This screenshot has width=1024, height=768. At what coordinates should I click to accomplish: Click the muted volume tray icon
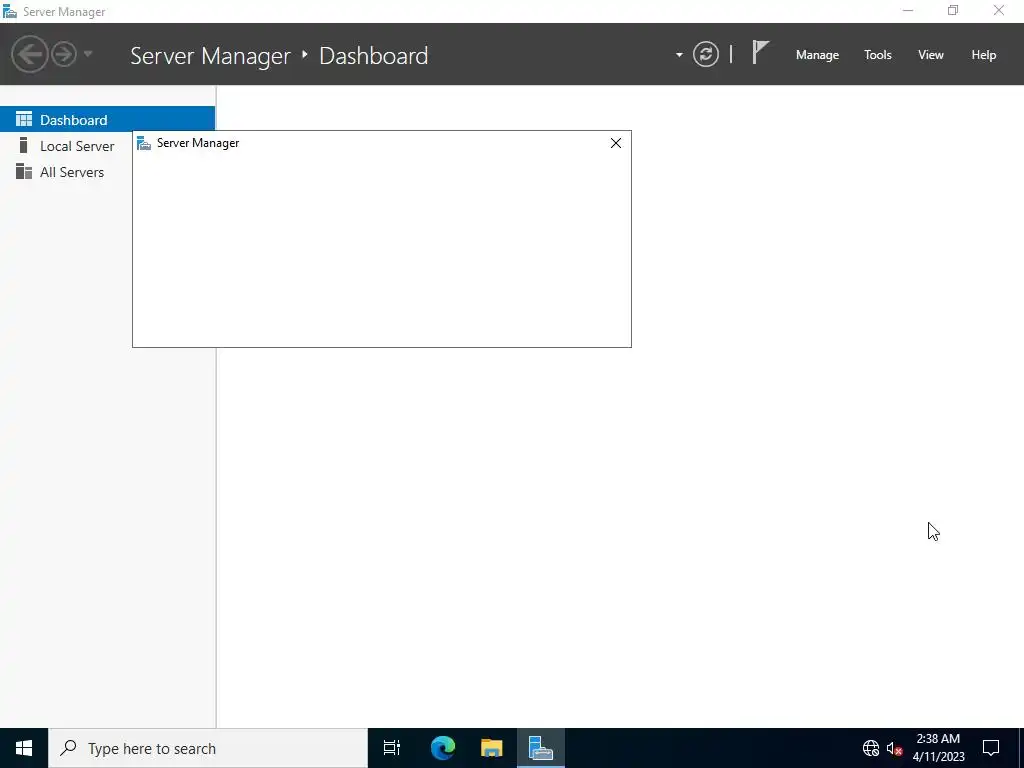[x=894, y=748]
